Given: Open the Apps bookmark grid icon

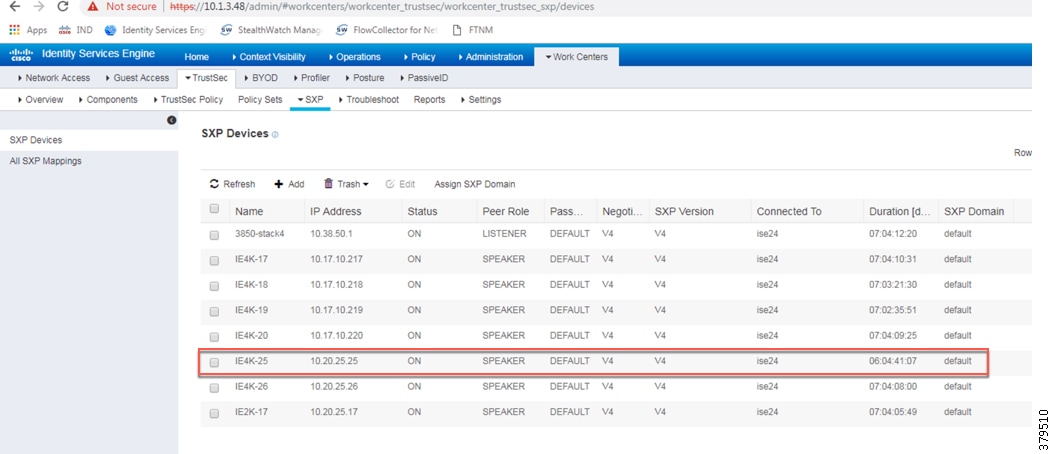Looking at the screenshot, I should pyautogui.click(x=15, y=30).
